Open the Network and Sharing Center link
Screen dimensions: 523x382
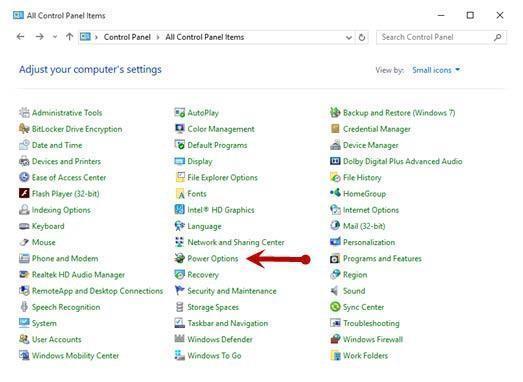[x=236, y=242]
